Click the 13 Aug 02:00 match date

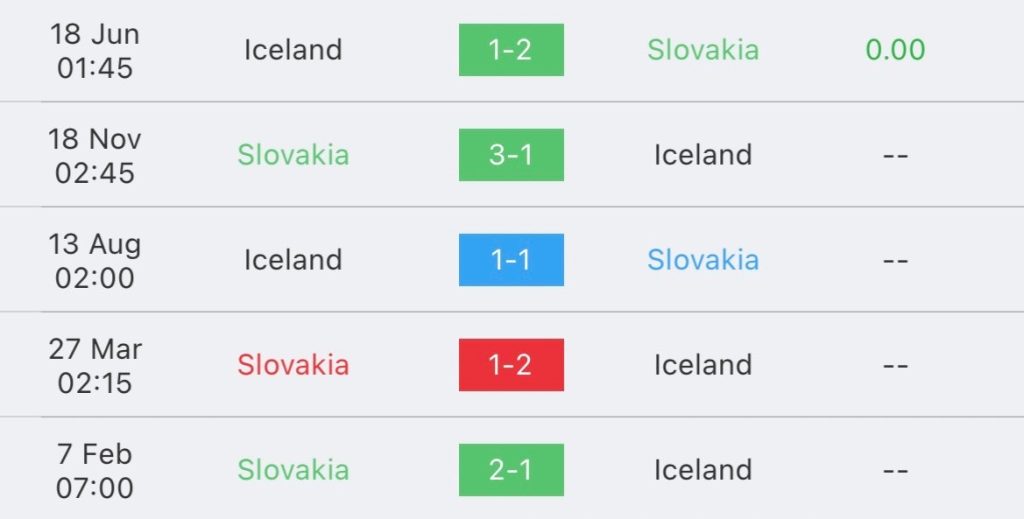tap(95, 261)
